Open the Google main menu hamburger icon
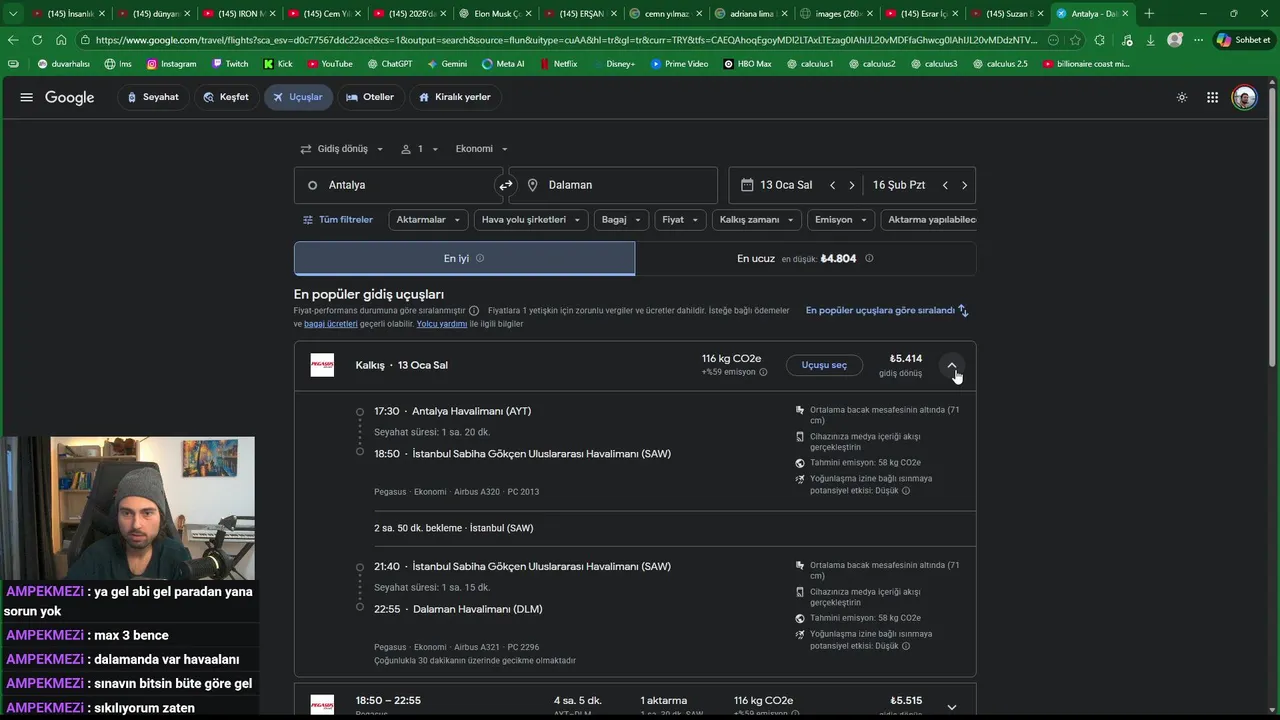 (x=27, y=97)
